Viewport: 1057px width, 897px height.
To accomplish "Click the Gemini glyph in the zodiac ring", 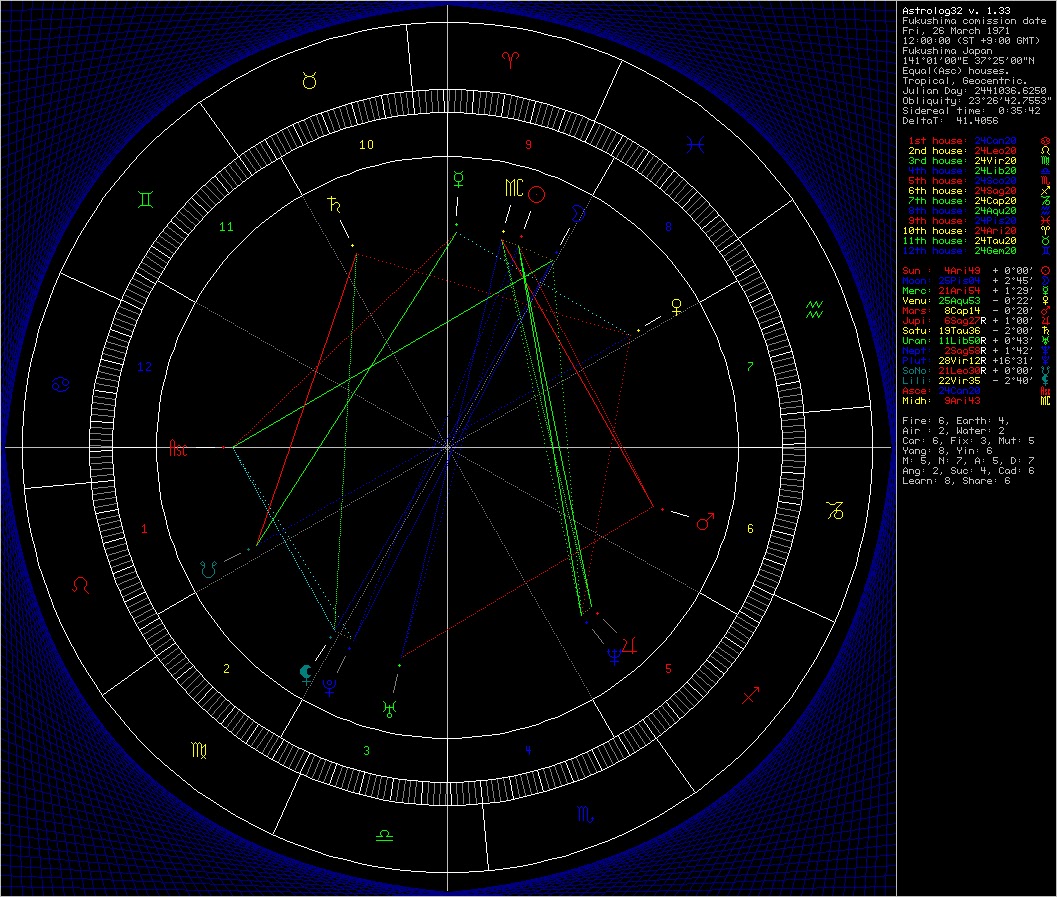I will (x=146, y=199).
